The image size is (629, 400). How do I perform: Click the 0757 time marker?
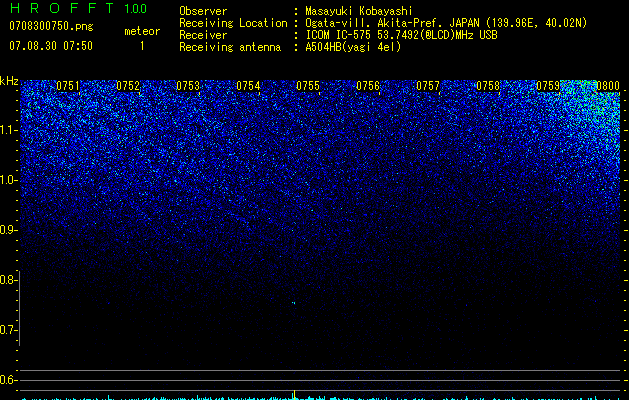coord(428,86)
